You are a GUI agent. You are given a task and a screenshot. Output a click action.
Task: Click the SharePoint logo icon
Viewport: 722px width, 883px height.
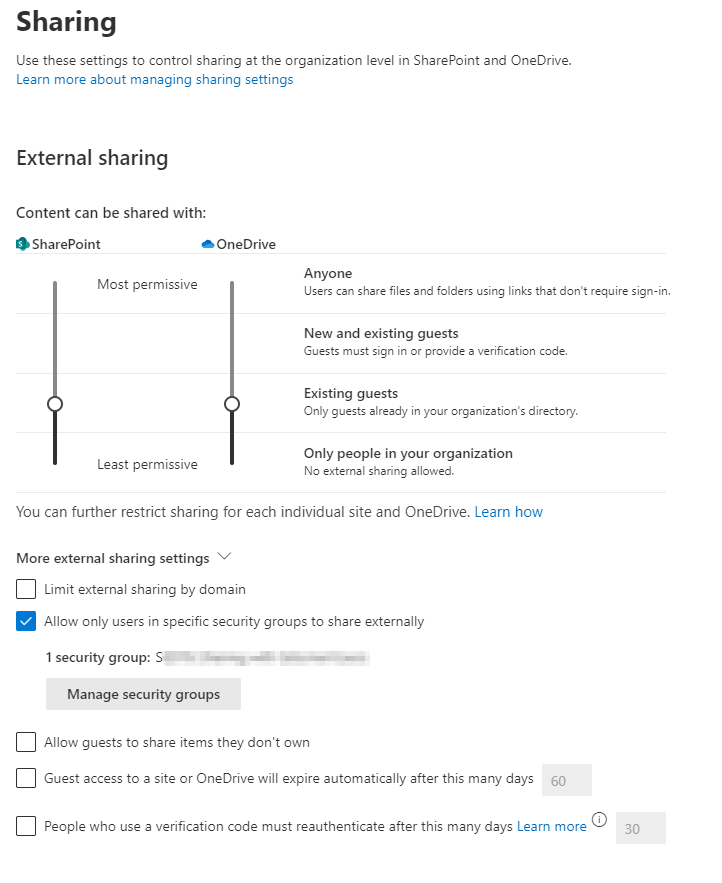[23, 244]
